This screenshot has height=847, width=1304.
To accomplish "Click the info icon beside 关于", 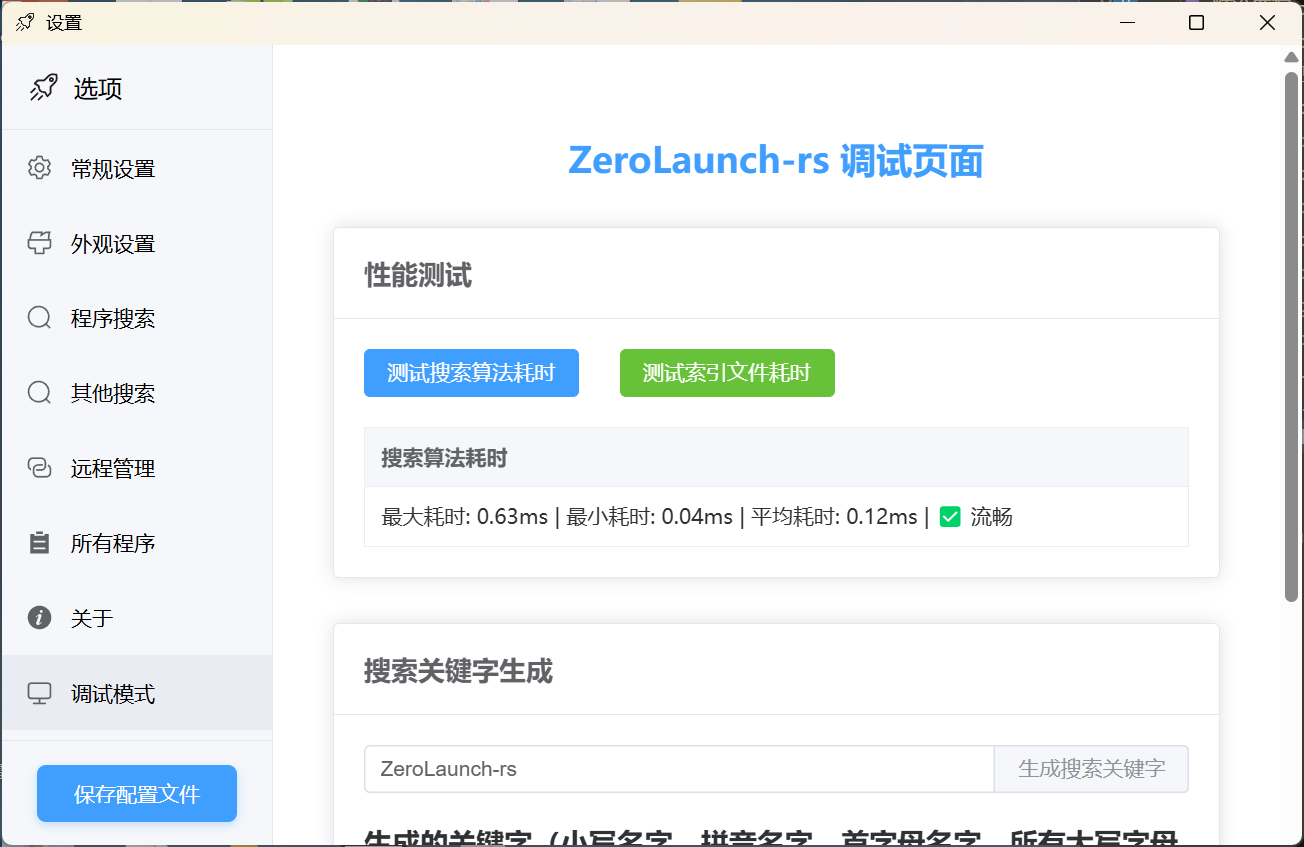I will (39, 618).
